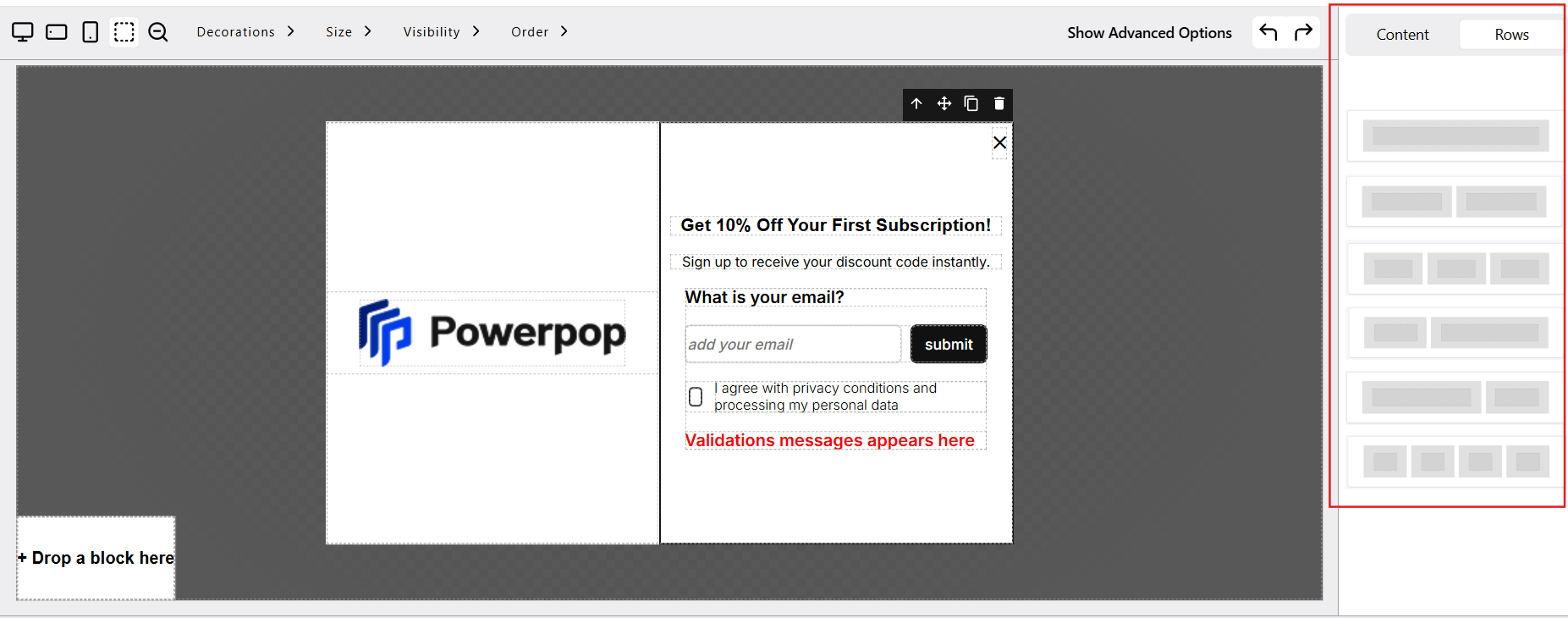Click the redo arrow
This screenshot has height=618, width=1568.
tap(1304, 32)
